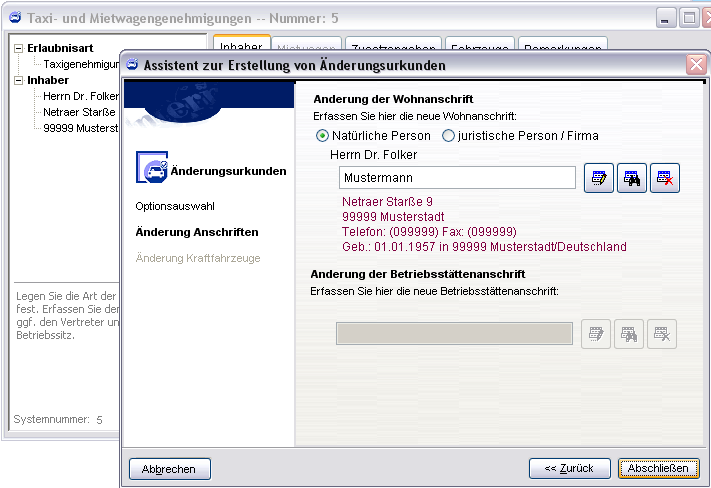The height and width of the screenshot is (488, 711).
Task: Click the Mustermann name input field
Action: coord(457,178)
